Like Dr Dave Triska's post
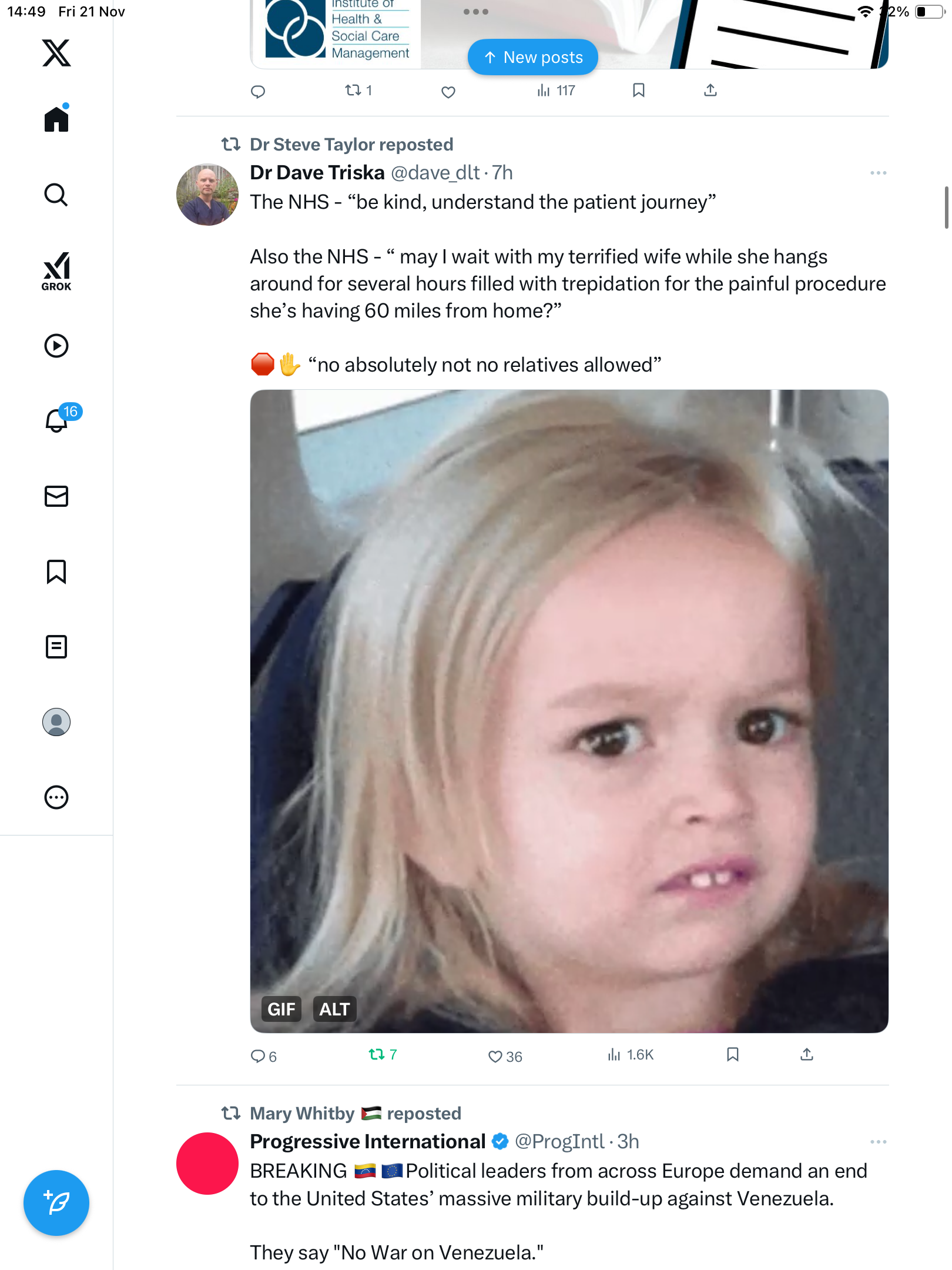Viewport: 952px width, 1270px height. tap(495, 1057)
